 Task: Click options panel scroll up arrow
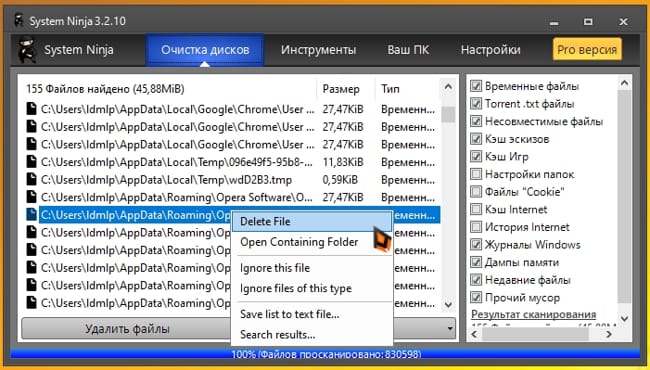(x=624, y=83)
